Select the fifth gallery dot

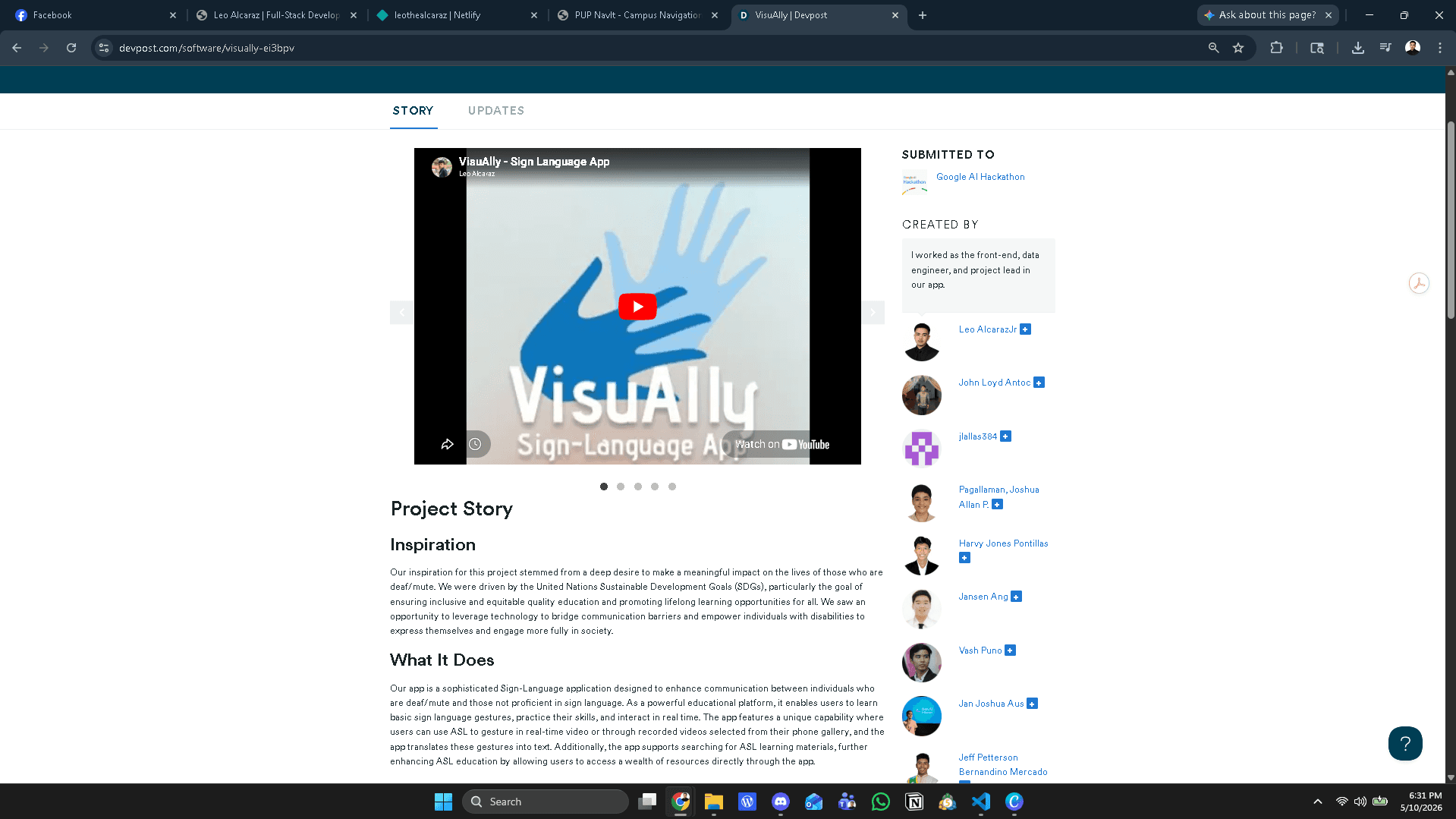[x=672, y=487]
